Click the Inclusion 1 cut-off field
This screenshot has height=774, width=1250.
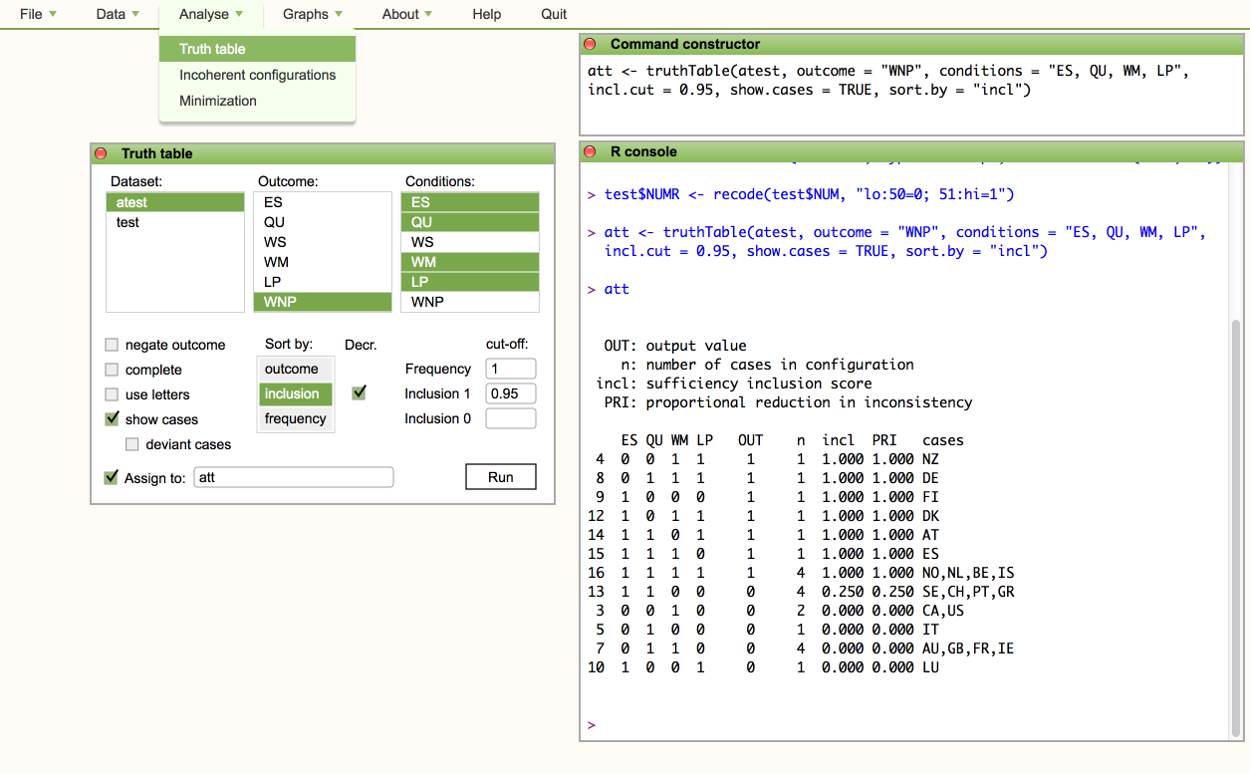click(510, 394)
